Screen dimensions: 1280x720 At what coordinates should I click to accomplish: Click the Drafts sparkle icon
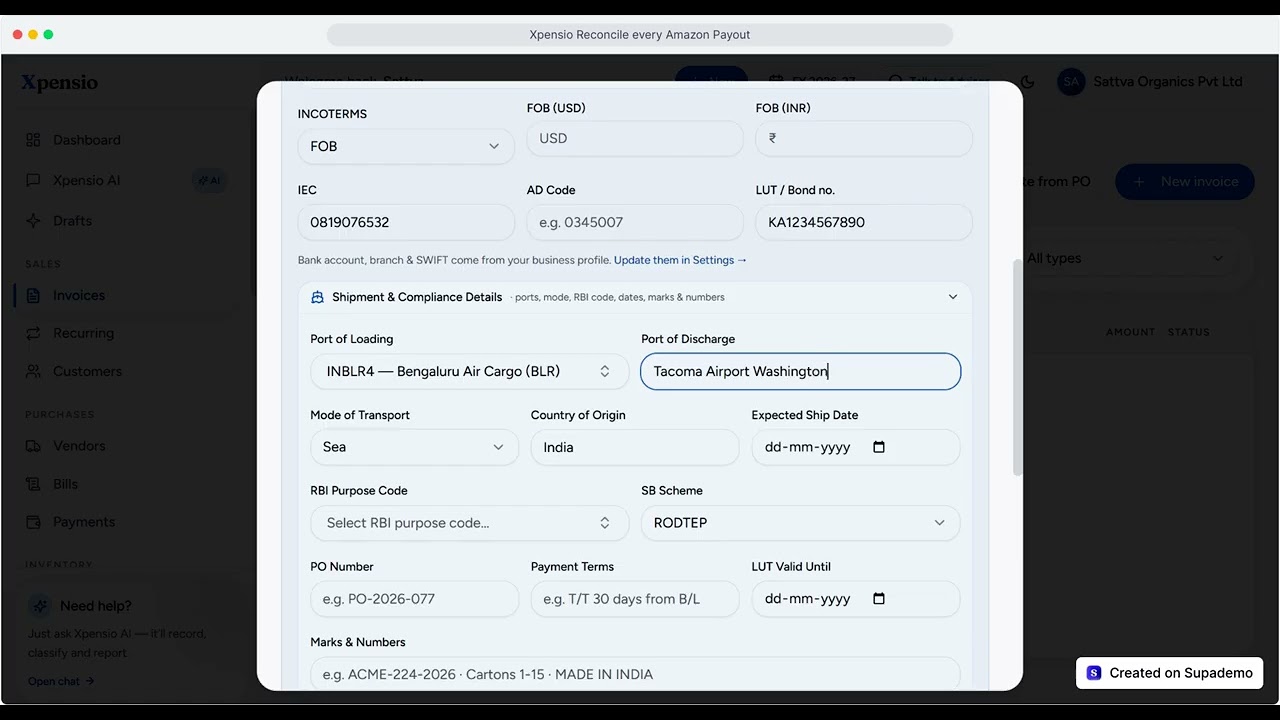[x=34, y=221]
